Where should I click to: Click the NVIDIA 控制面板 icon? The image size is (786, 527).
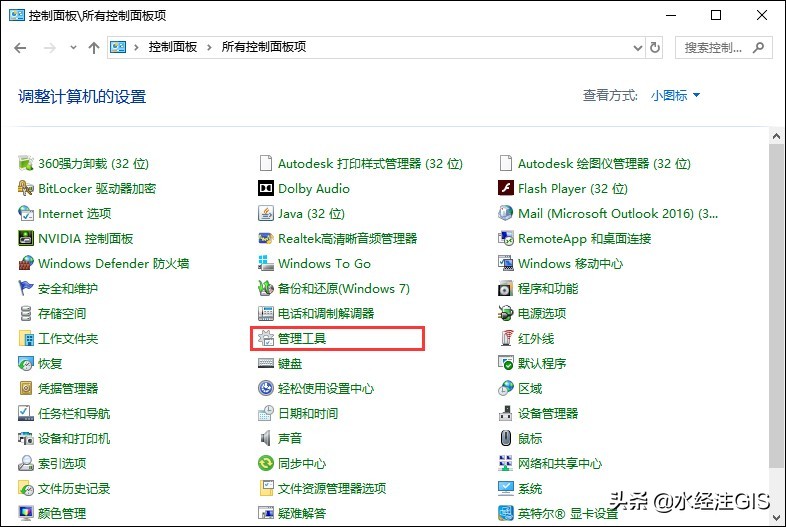pyautogui.click(x=26, y=238)
